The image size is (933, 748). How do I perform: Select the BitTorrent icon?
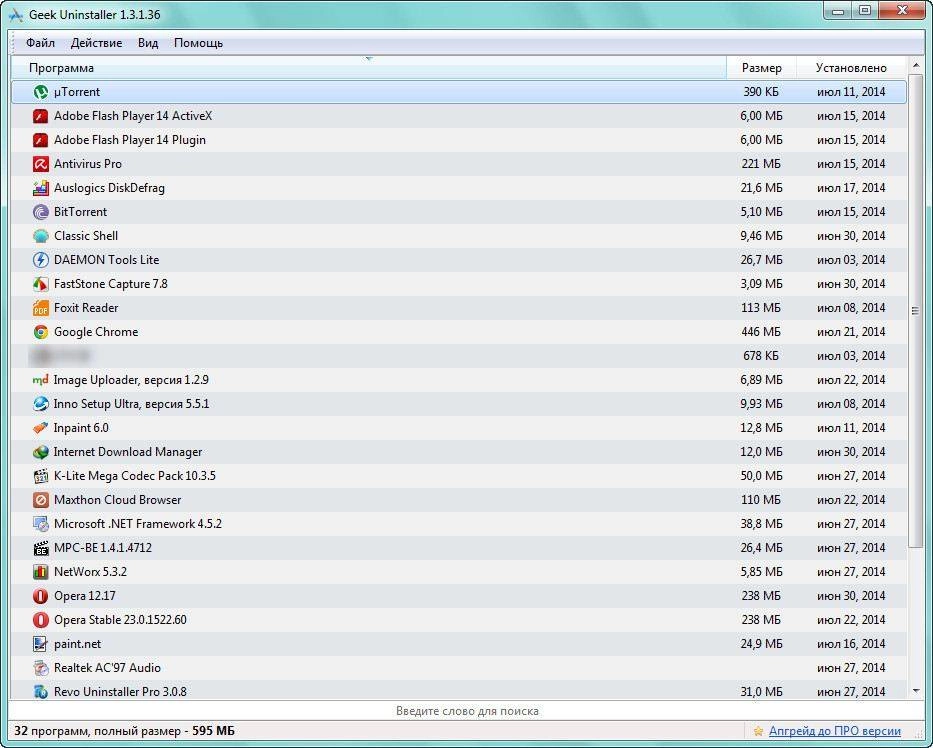click(x=40, y=212)
